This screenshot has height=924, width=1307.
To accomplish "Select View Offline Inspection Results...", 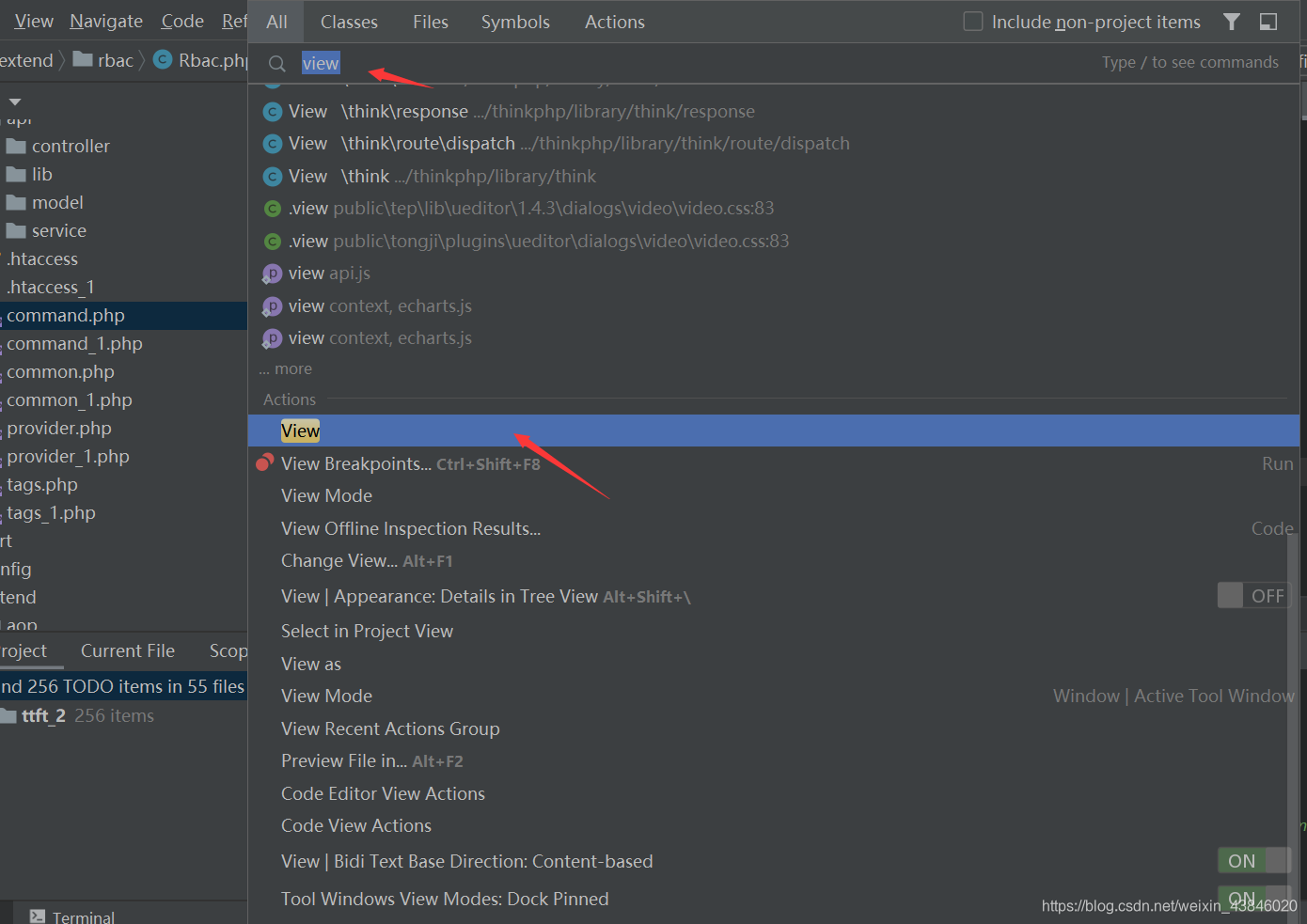I will click(773, 528).
